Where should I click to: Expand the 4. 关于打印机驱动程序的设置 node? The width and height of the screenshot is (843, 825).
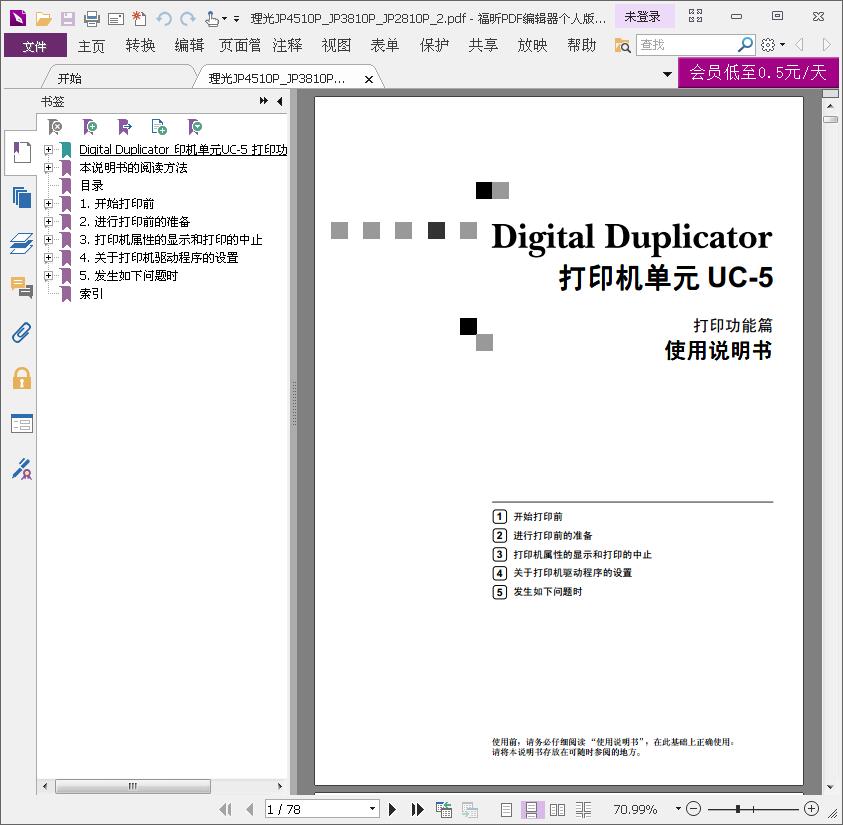48,257
